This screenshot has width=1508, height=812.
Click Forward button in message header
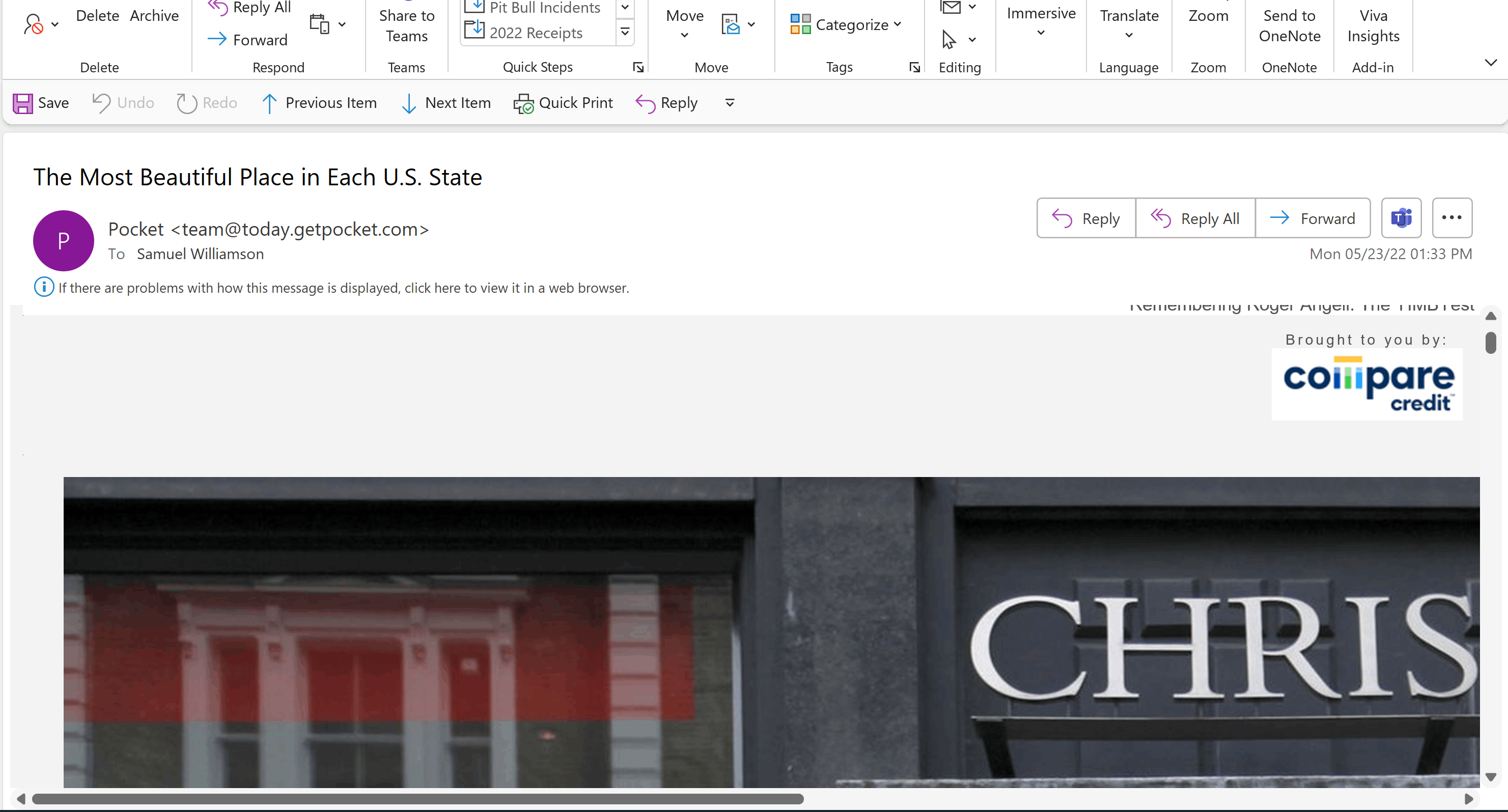(x=1312, y=218)
